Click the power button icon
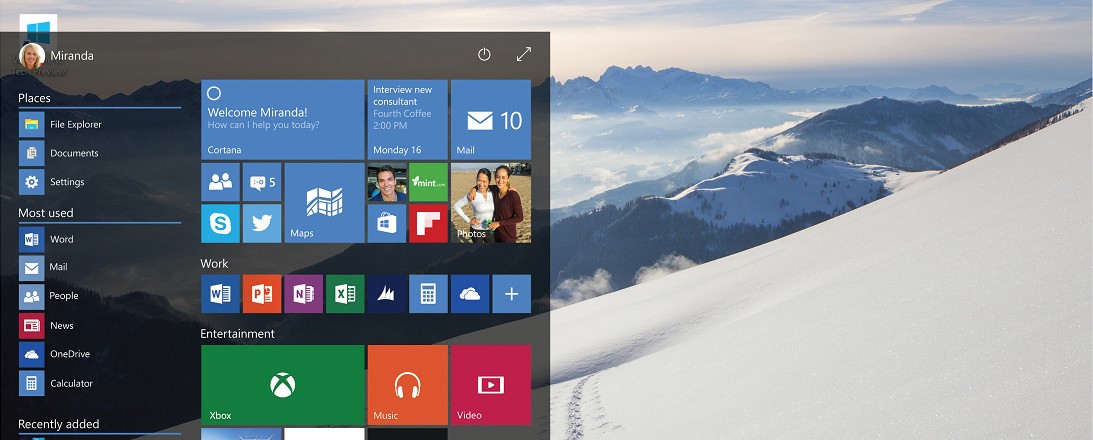Viewport: 1093px width, 440px height. pos(484,54)
